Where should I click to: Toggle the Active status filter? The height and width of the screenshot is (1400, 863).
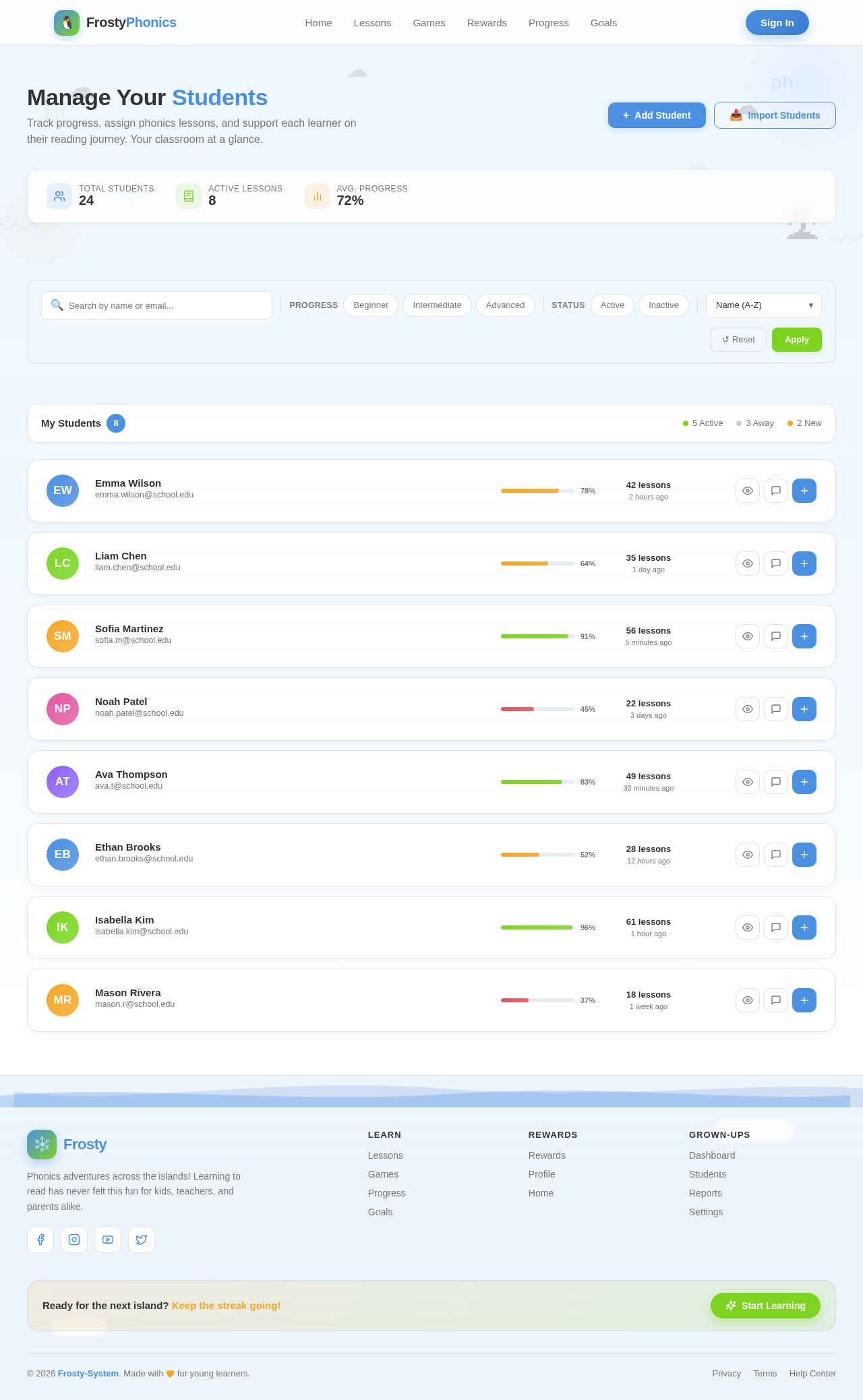(612, 305)
